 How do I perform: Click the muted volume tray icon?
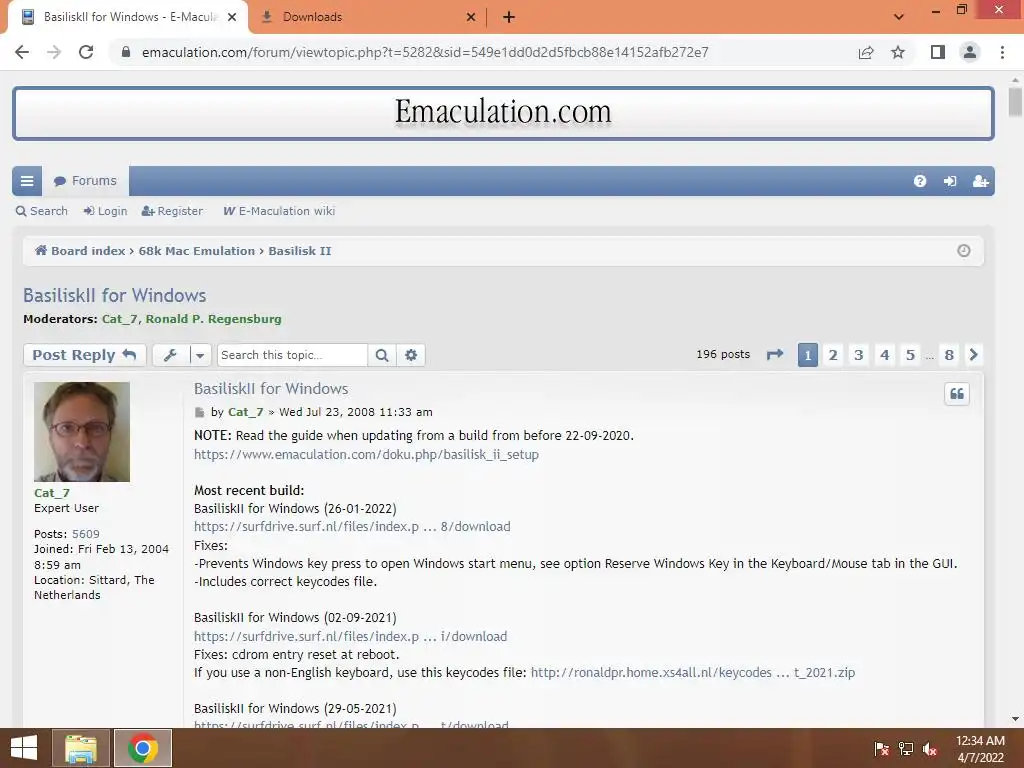(x=930, y=749)
